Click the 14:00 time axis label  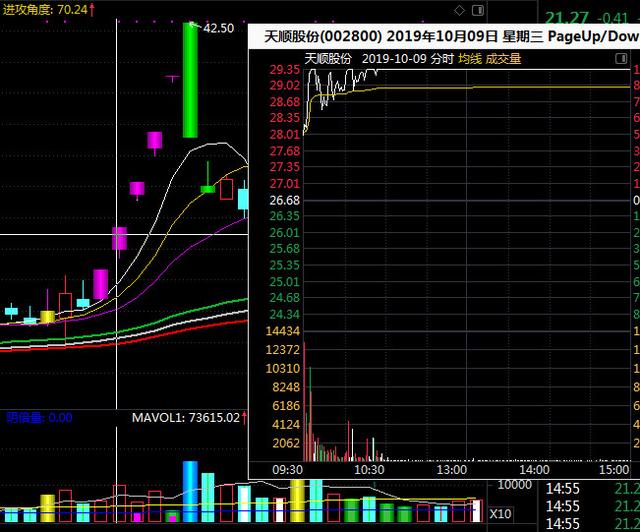[x=534, y=470]
